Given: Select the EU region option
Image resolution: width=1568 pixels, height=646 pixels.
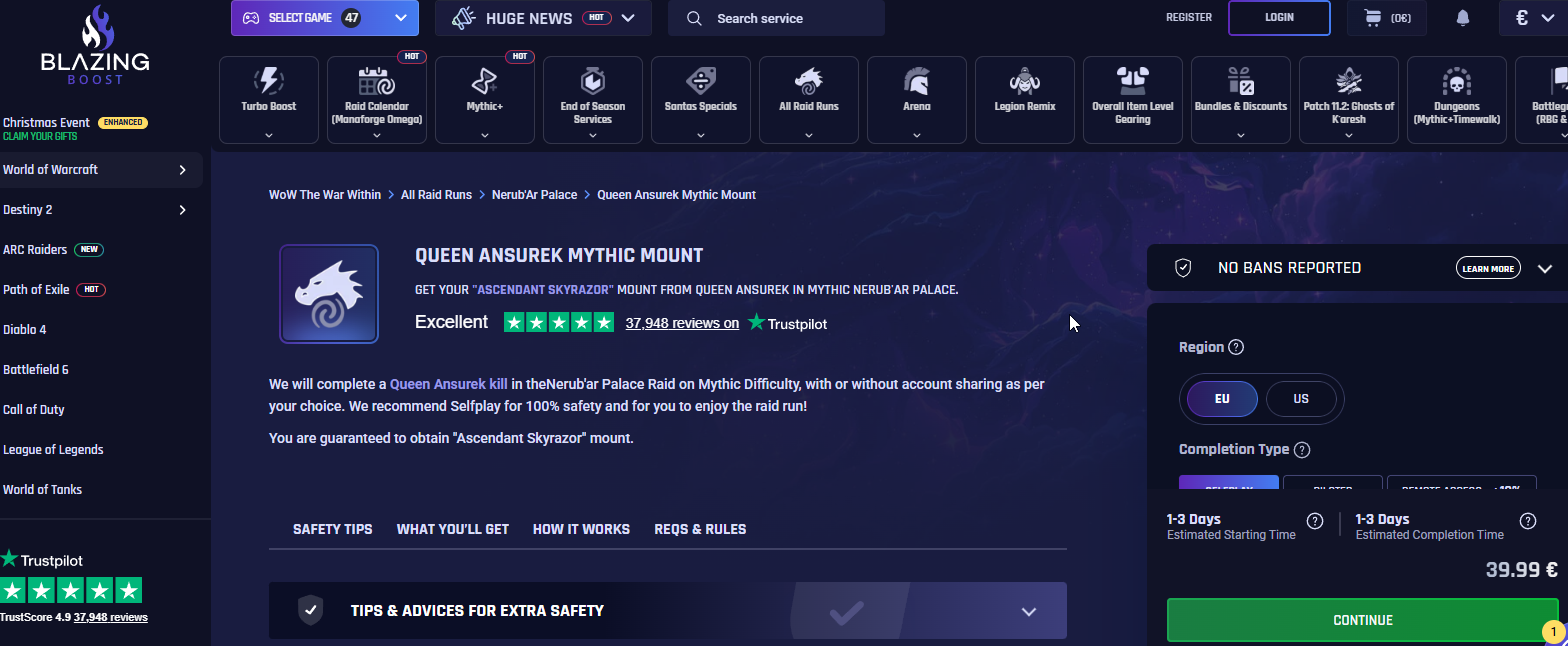Looking at the screenshot, I should tap(1222, 399).
